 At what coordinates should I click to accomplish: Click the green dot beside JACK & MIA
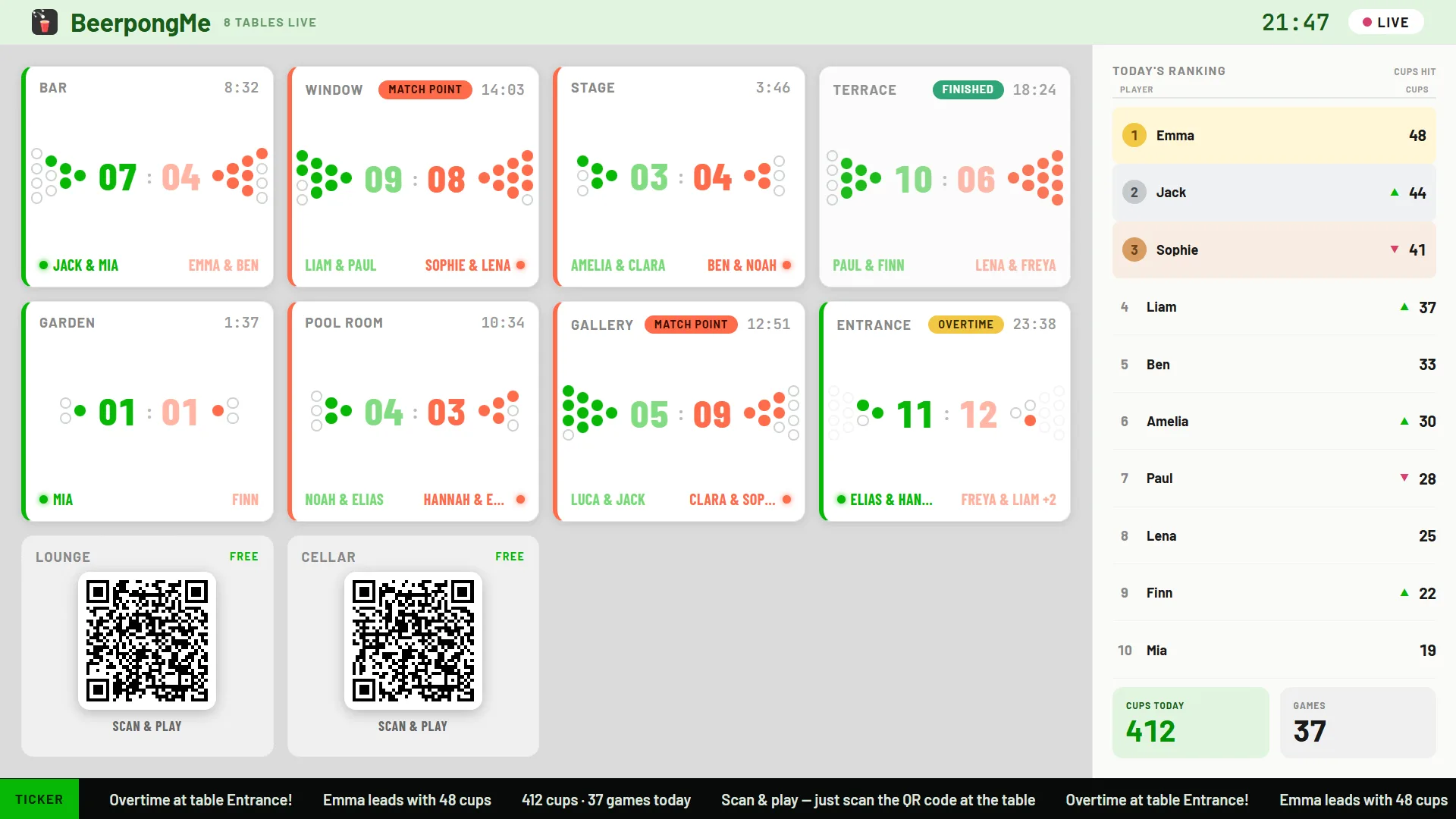pos(43,265)
